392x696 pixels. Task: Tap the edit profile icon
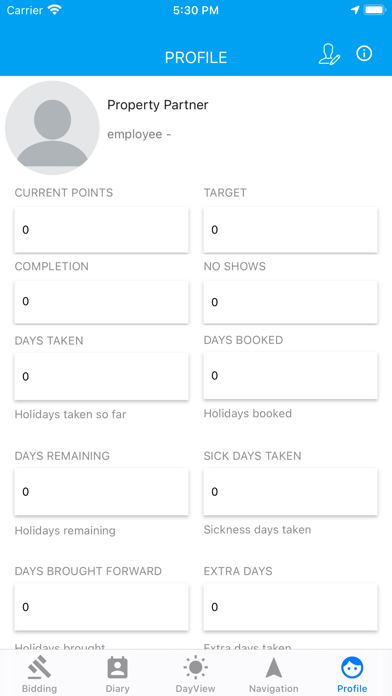click(x=329, y=55)
